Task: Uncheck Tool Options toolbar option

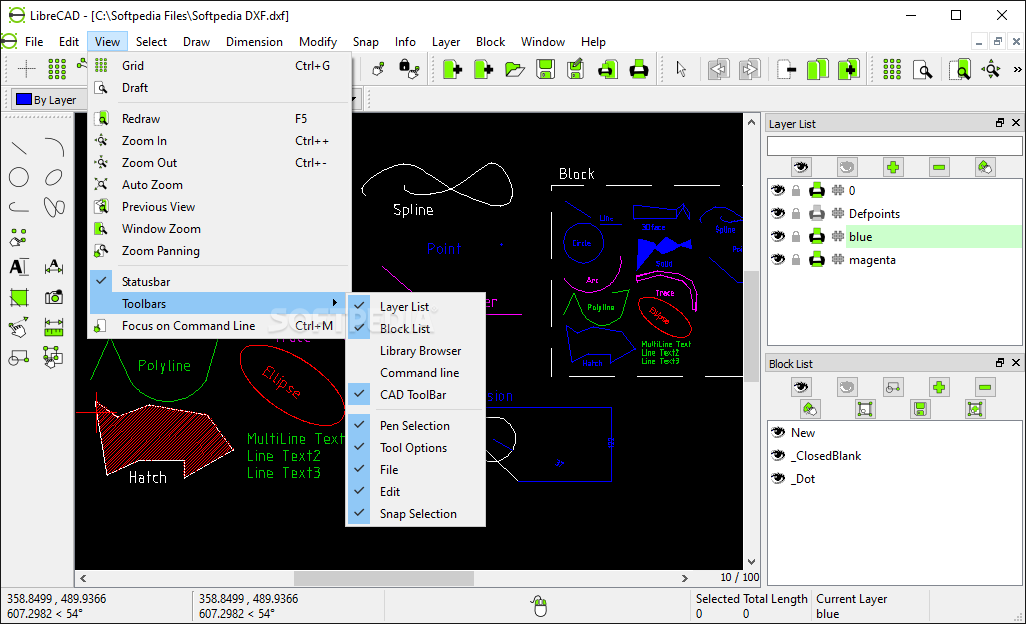Action: [x=416, y=448]
